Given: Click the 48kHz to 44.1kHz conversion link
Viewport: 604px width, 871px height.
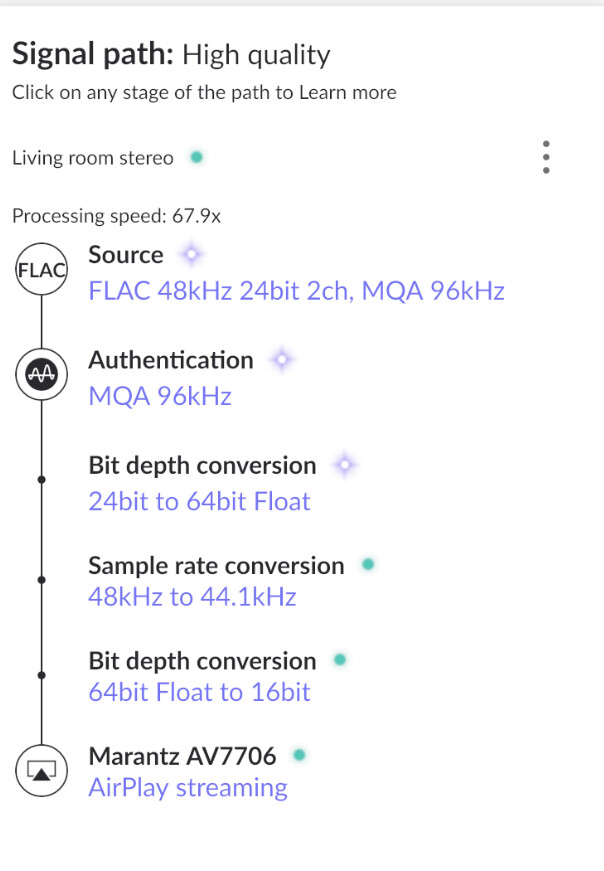Looking at the screenshot, I should [x=192, y=597].
